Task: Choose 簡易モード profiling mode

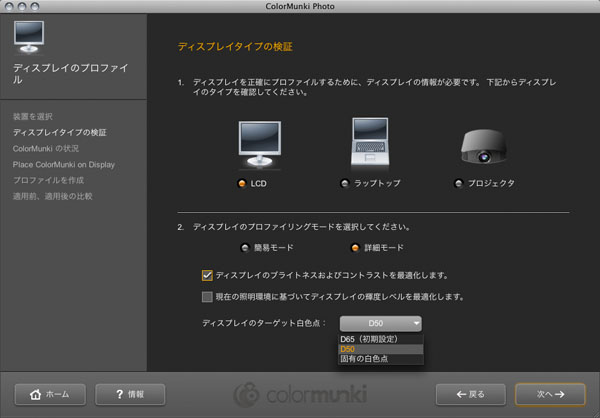Action: 246,248
